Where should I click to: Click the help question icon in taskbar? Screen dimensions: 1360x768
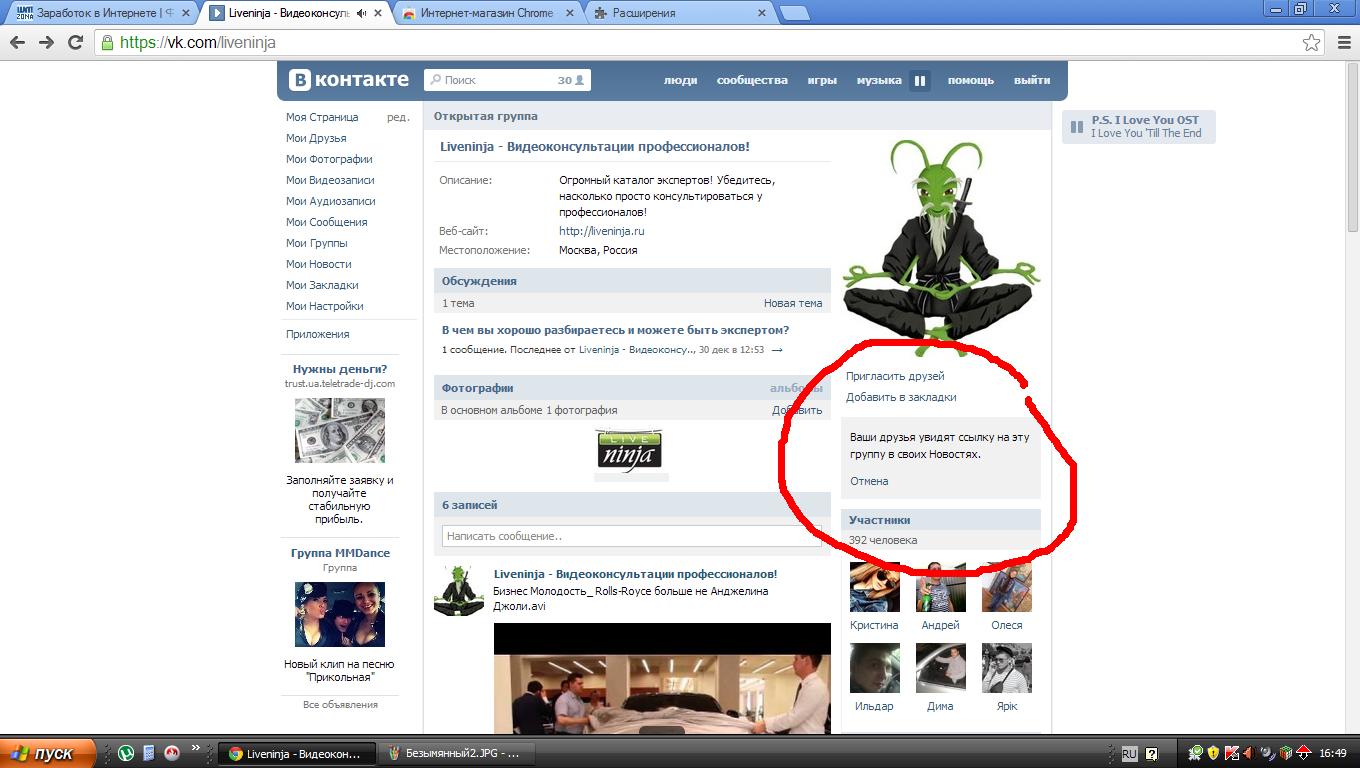1152,753
